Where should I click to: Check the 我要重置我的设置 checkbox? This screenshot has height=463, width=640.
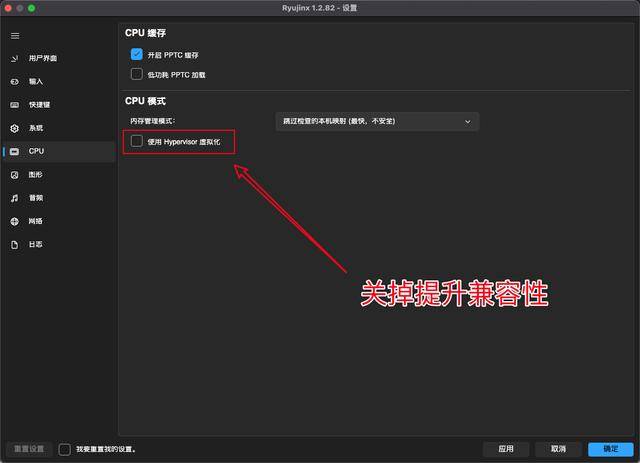tap(64, 450)
